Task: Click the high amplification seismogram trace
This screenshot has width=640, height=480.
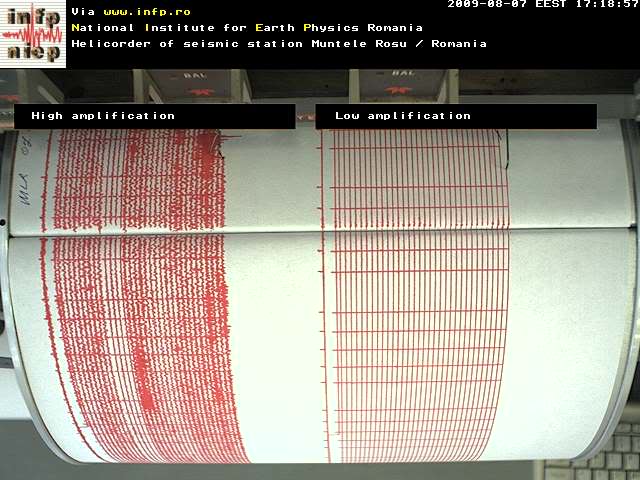Action: 140,300
